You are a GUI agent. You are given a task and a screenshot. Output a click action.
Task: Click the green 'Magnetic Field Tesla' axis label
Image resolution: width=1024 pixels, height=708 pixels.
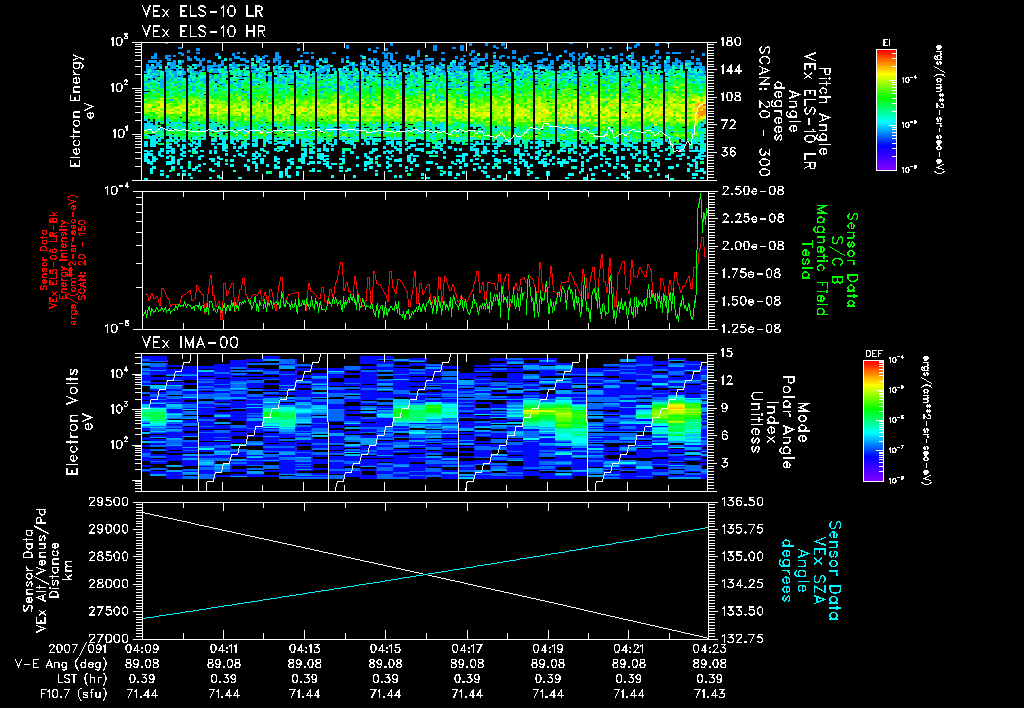814,260
